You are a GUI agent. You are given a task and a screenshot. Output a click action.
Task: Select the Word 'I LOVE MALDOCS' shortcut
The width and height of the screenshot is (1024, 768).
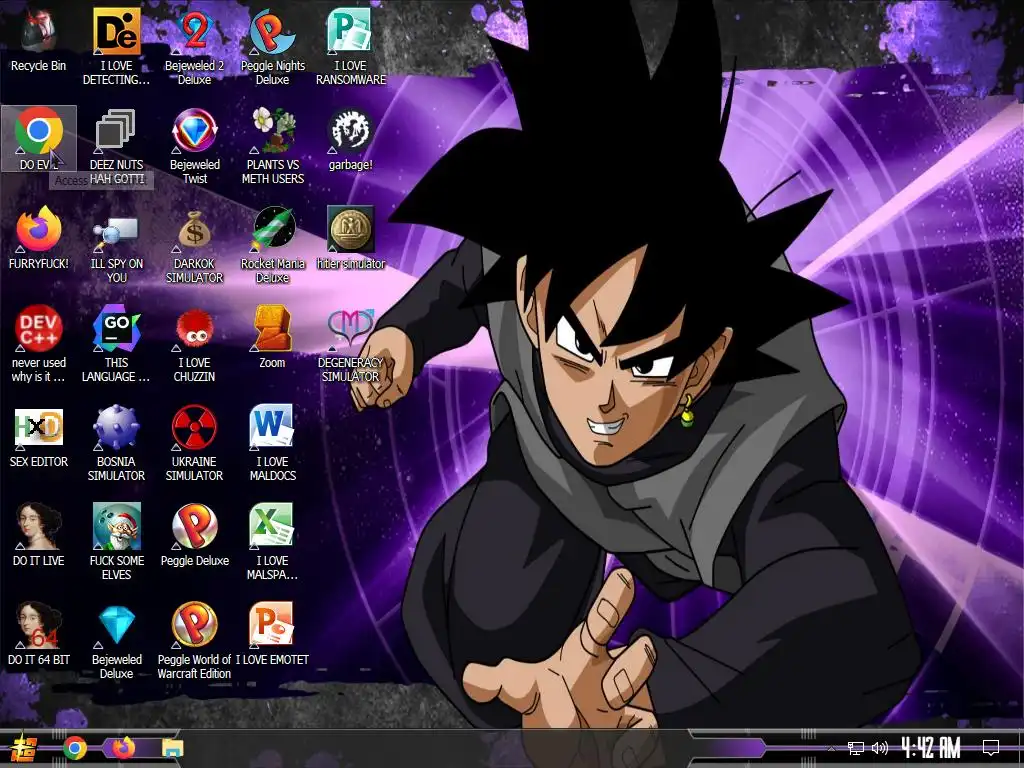[273, 444]
